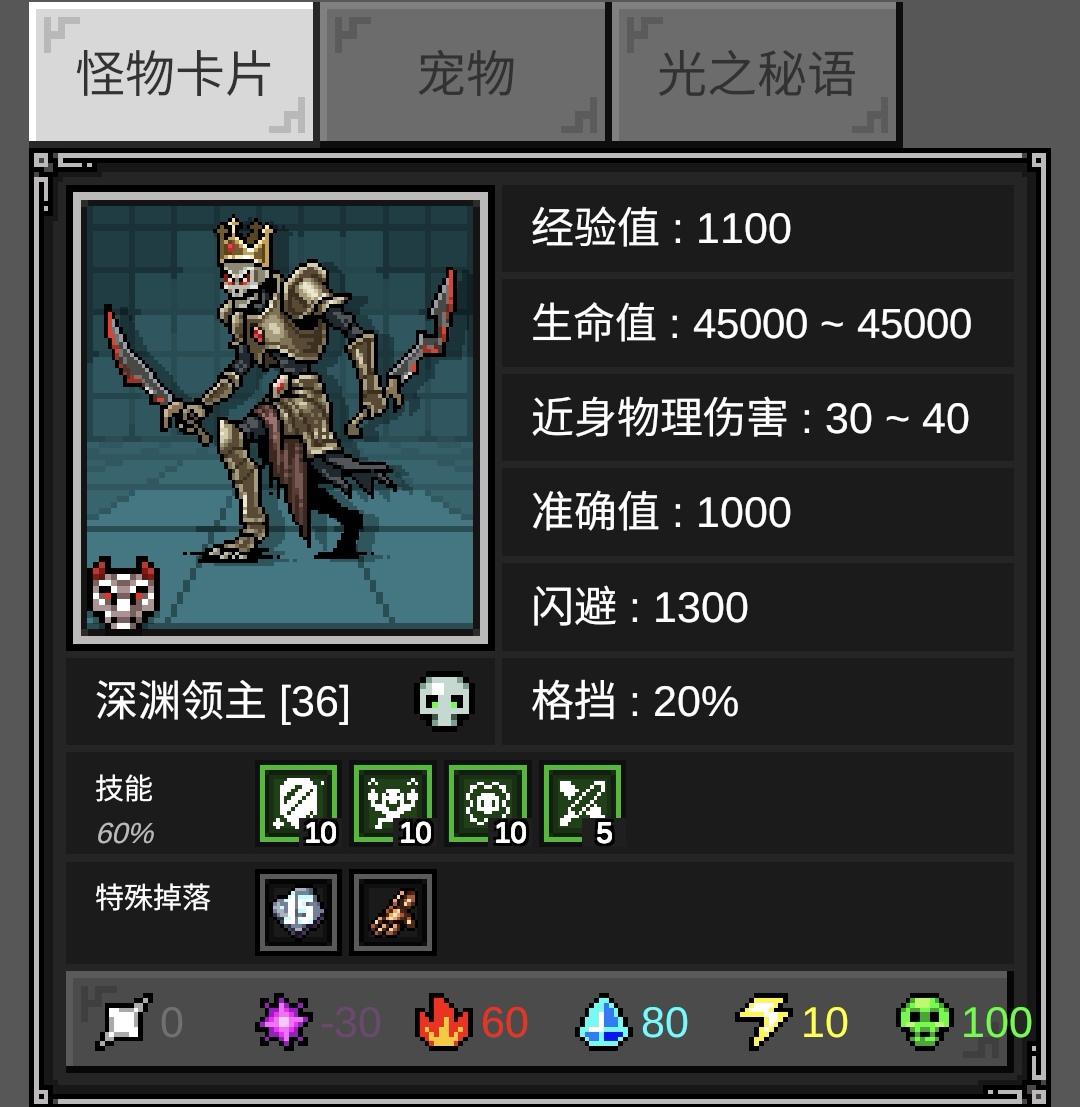Select the blue water resistance icon showing 80
Viewport: 1080px width, 1107px height.
[604, 1021]
